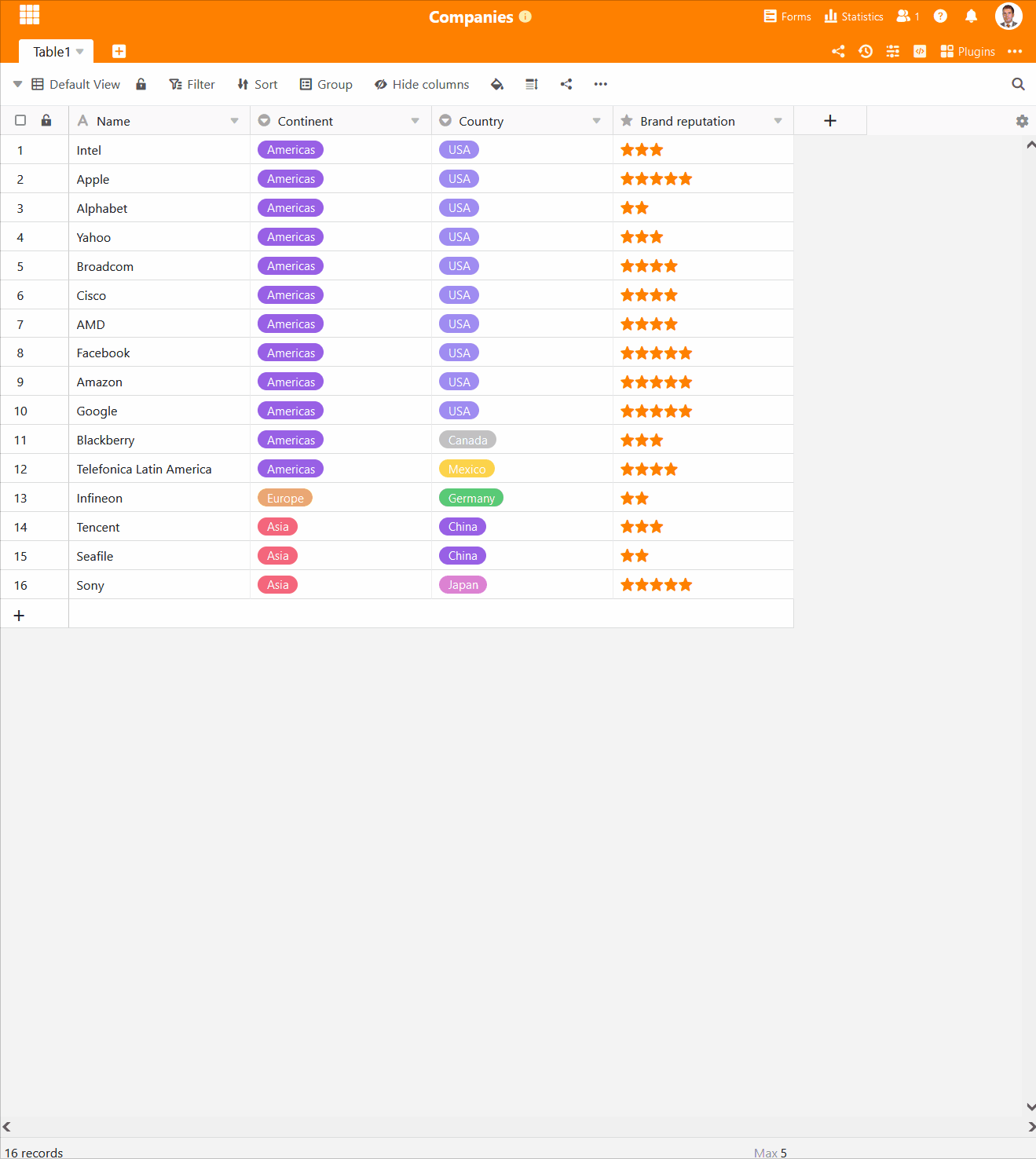Add a new table with plus icon
1036x1159 pixels.
tap(119, 52)
